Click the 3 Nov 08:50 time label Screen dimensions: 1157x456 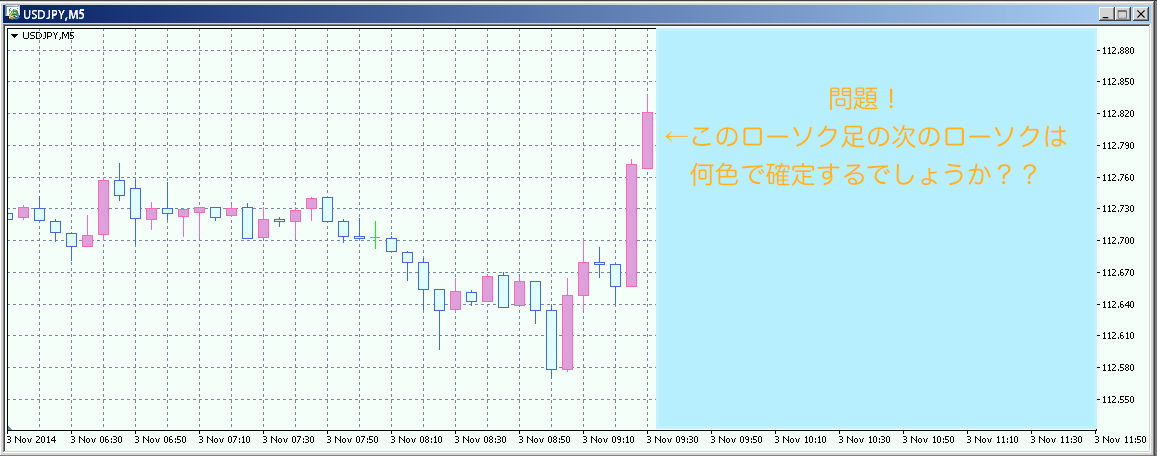point(545,439)
